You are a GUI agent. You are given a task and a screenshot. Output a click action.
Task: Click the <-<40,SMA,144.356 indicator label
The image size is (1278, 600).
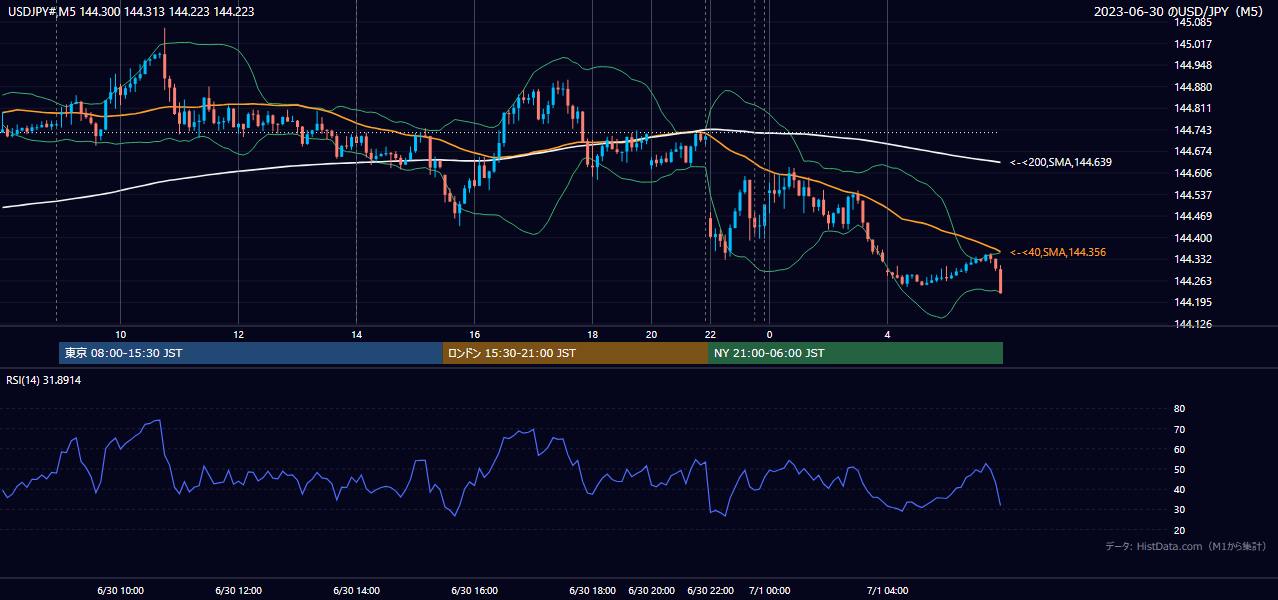[1058, 252]
